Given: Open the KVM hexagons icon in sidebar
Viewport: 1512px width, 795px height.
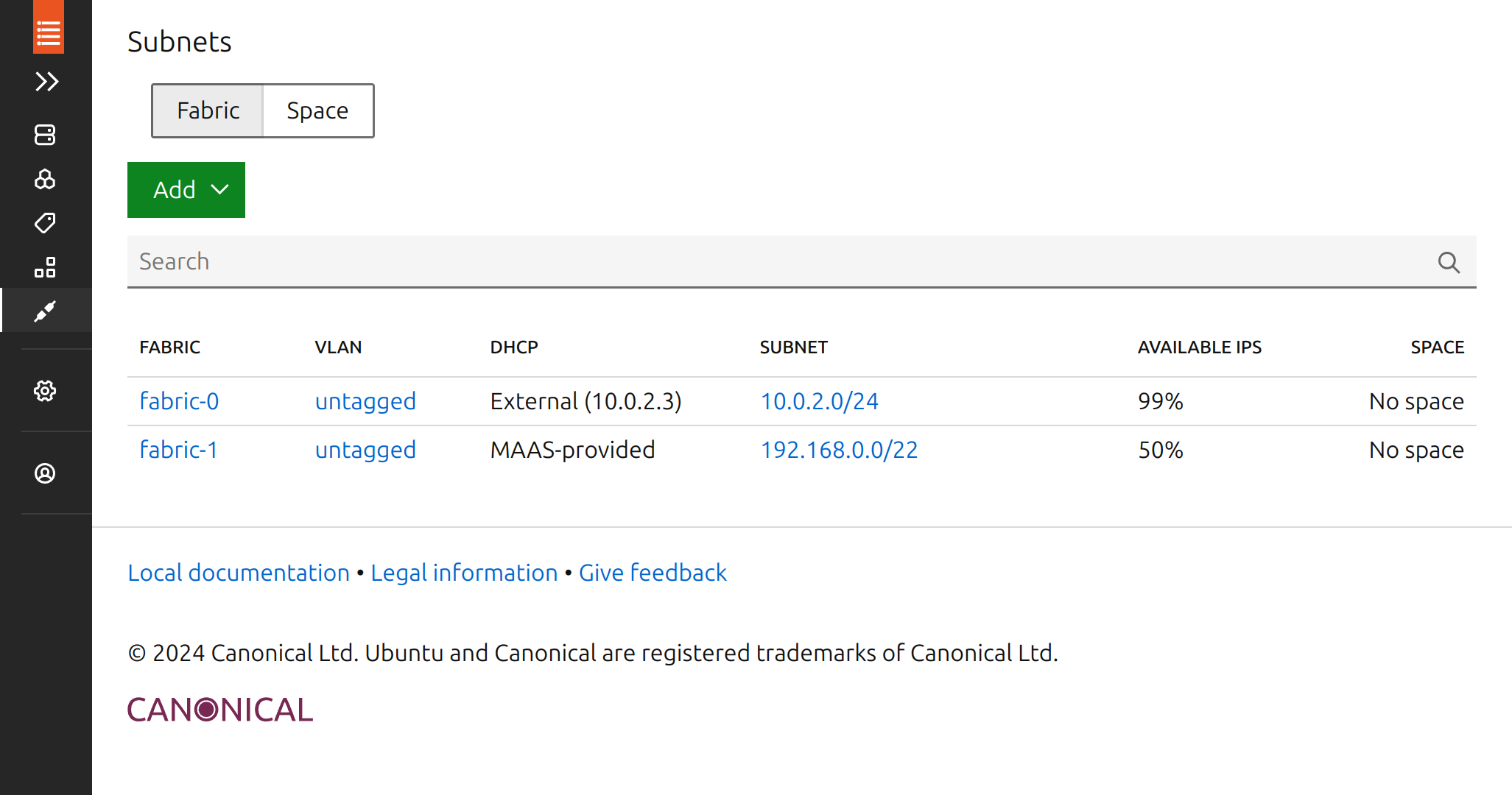Looking at the screenshot, I should 46,179.
